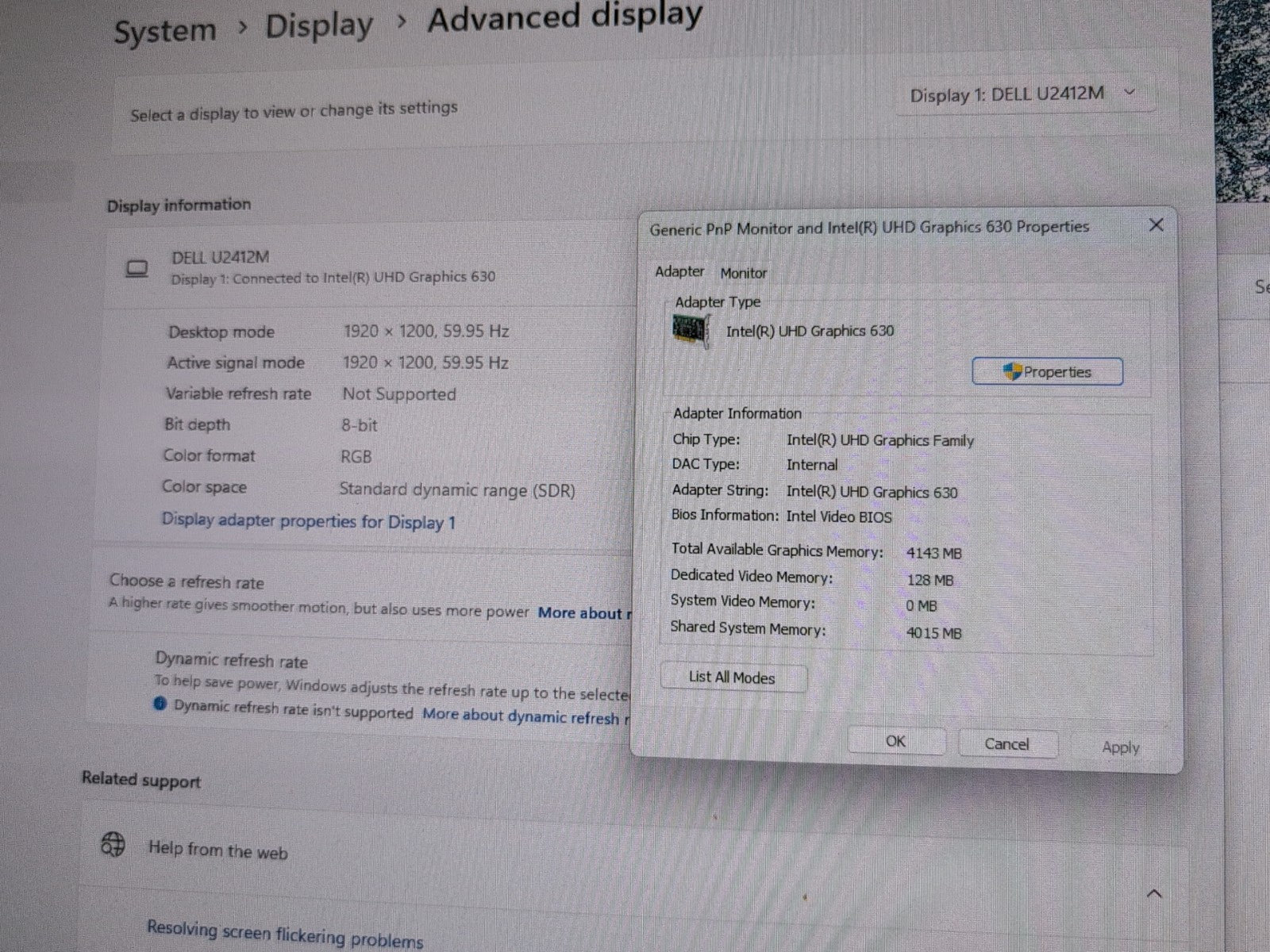
Task: Open More about dynamic refresh rate link
Action: point(526,716)
